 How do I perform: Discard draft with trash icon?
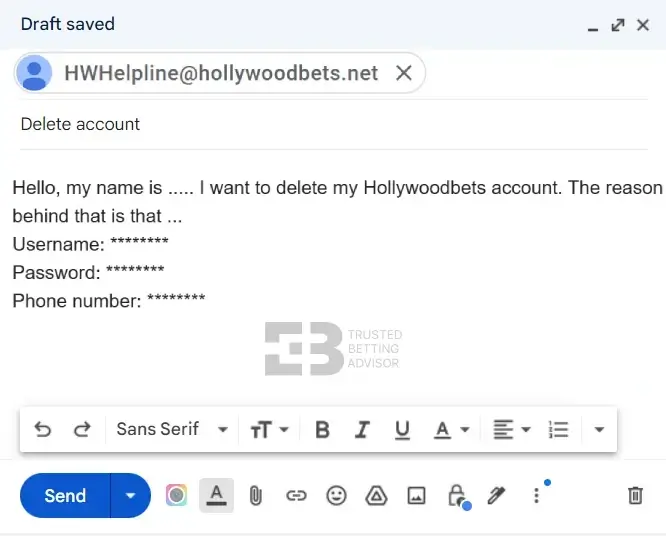coord(635,496)
